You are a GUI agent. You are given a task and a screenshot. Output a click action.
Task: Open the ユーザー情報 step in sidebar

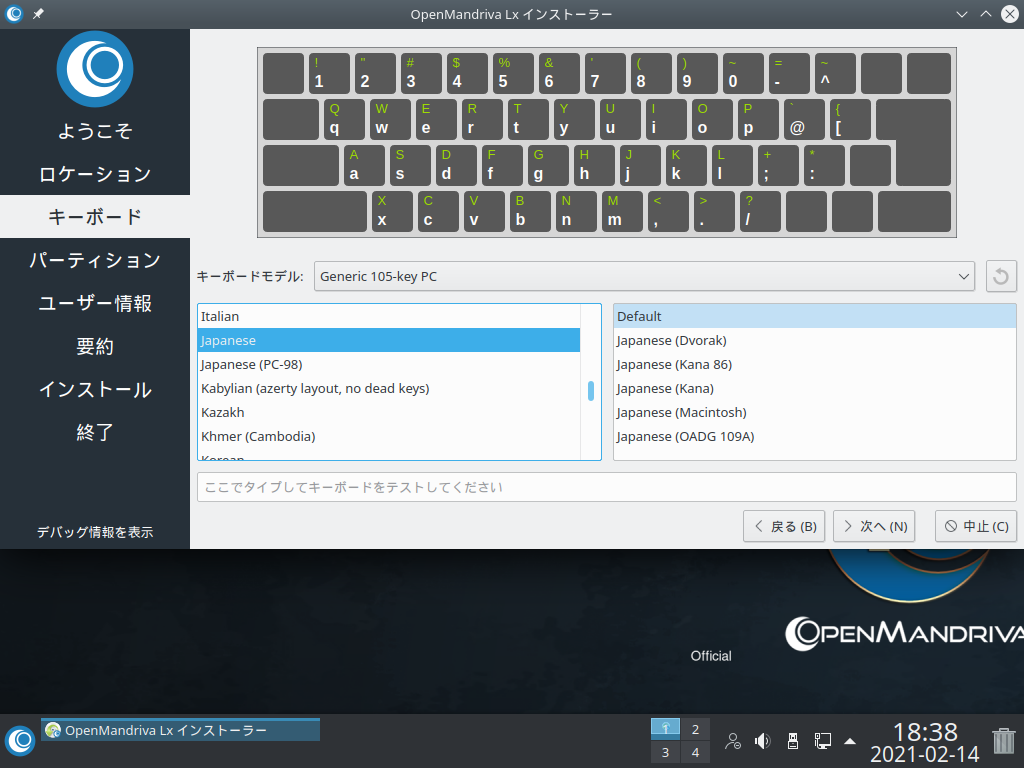[95, 303]
